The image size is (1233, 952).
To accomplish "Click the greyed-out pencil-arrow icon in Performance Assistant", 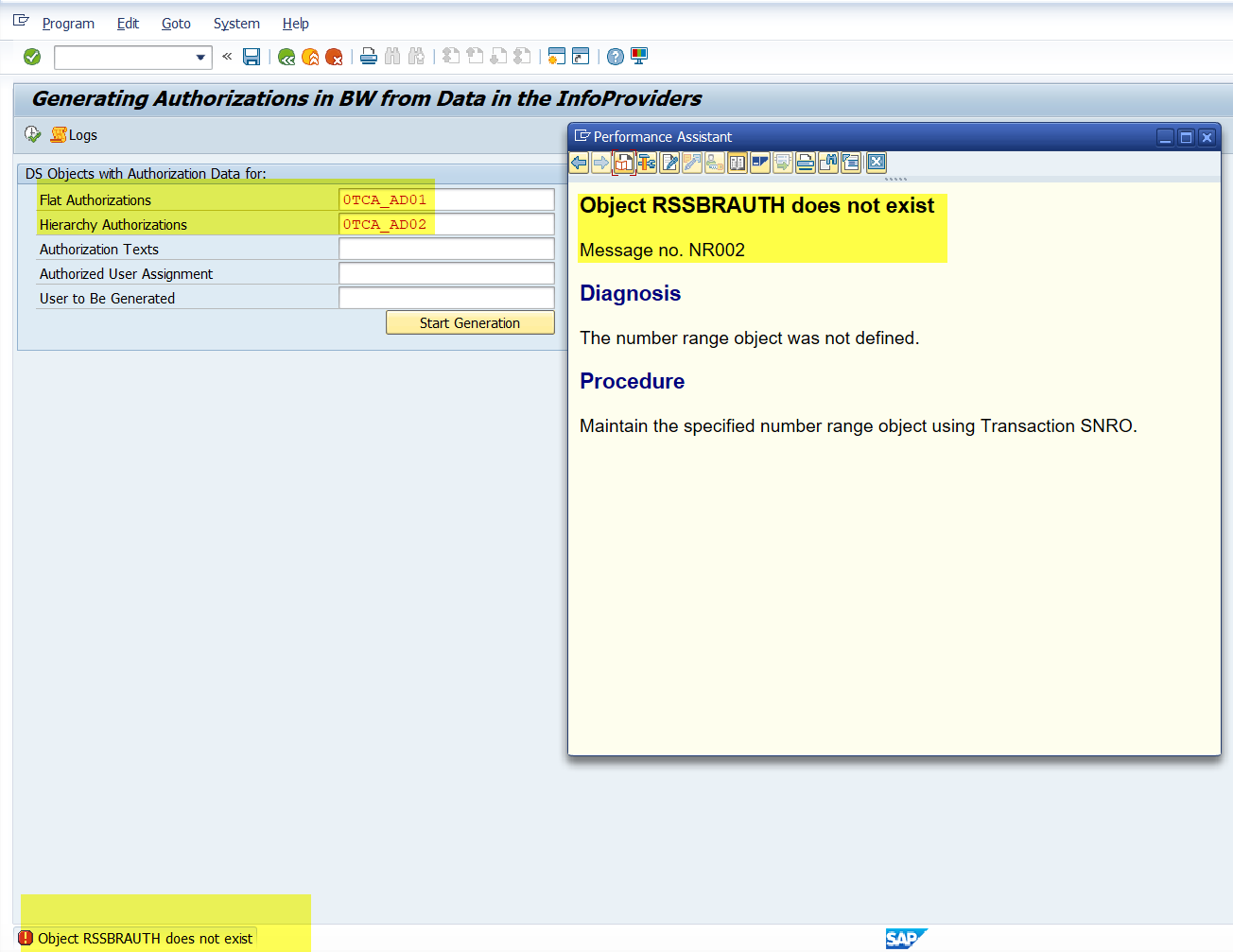I will pyautogui.click(x=692, y=163).
